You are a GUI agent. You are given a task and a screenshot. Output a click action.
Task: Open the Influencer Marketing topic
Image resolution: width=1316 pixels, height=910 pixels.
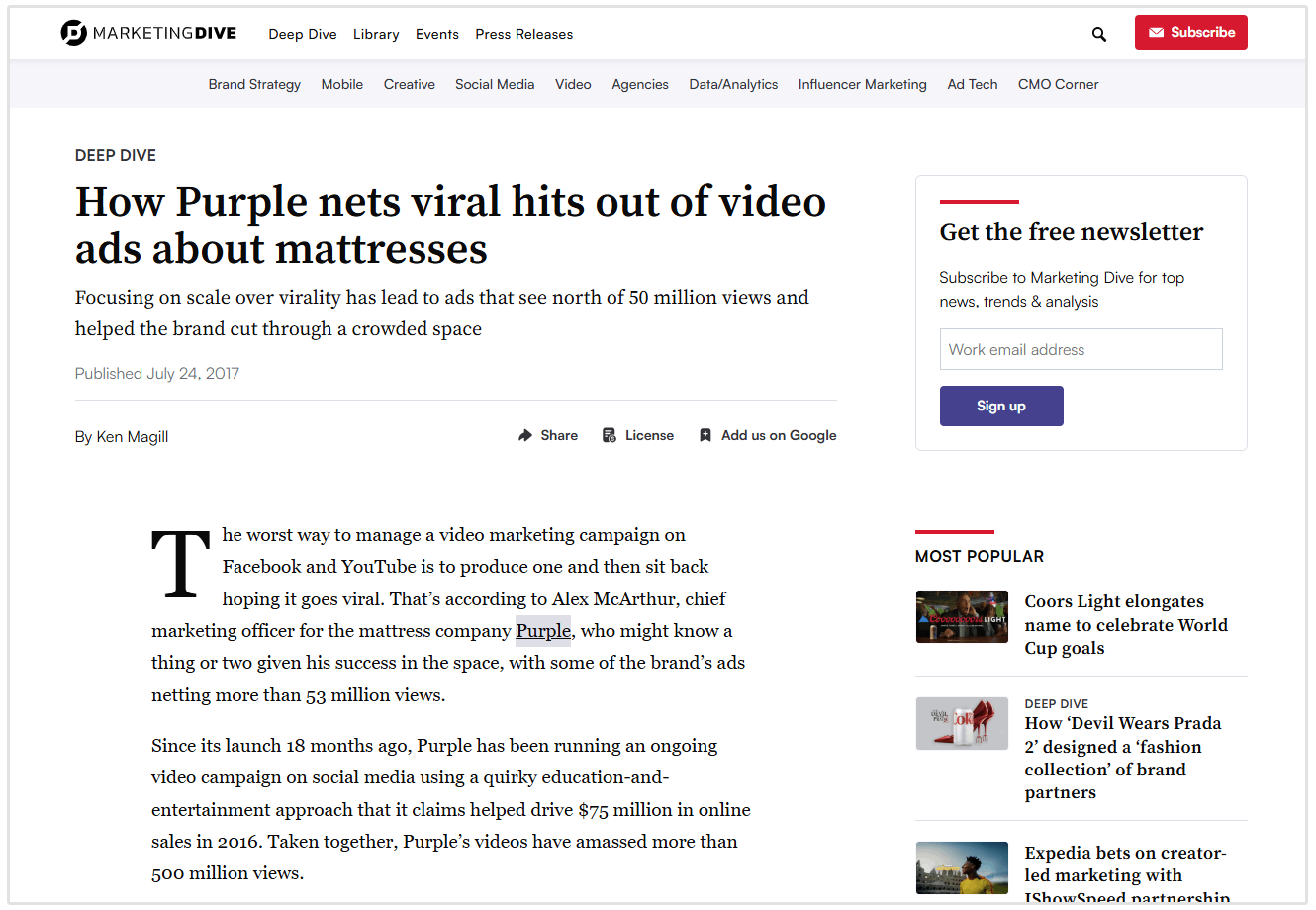pyautogui.click(x=863, y=84)
